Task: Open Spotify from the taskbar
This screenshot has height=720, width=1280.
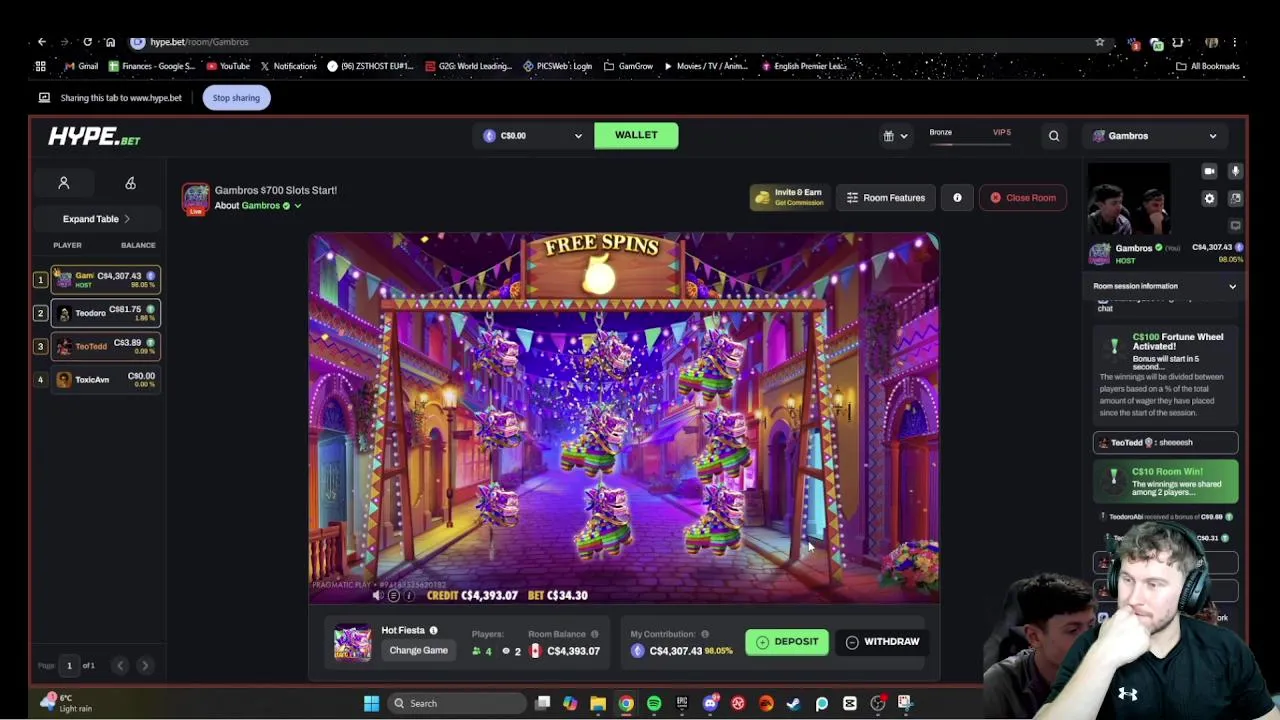Action: pos(654,703)
